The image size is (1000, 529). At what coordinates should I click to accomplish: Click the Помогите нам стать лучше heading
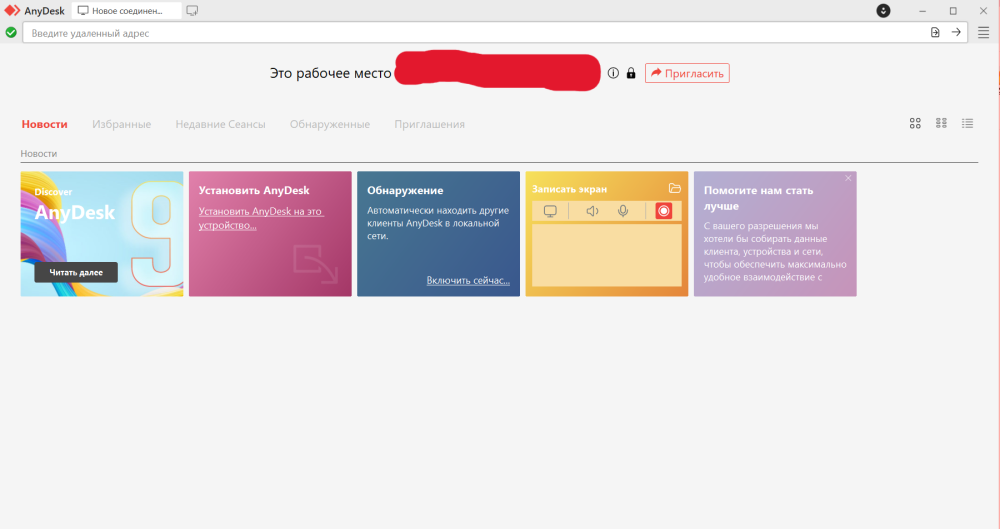pos(758,198)
